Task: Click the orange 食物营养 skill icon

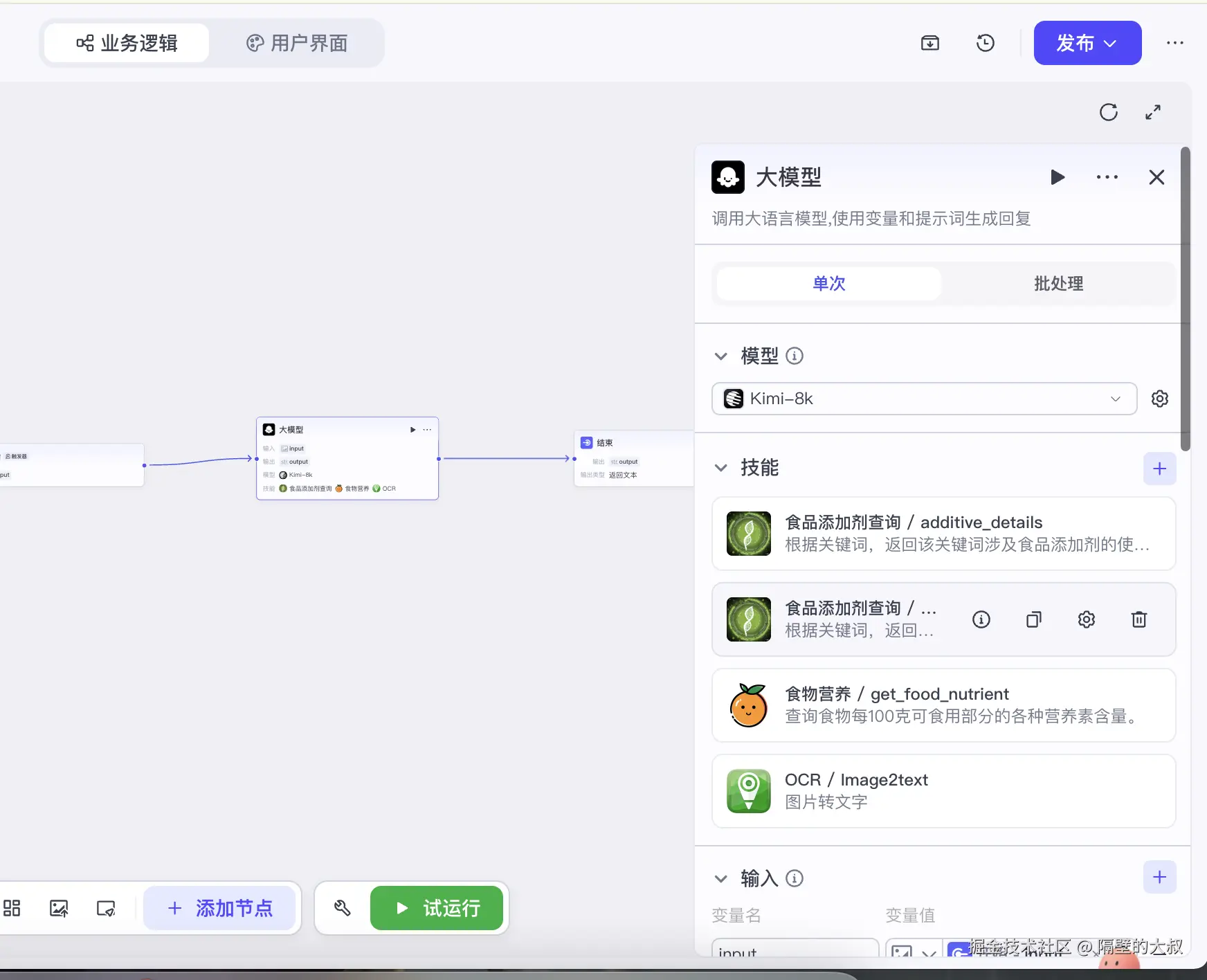Action: (x=749, y=705)
